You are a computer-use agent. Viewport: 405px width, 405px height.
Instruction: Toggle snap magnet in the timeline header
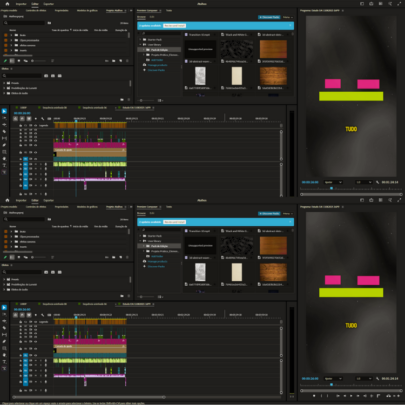pos(22,315)
